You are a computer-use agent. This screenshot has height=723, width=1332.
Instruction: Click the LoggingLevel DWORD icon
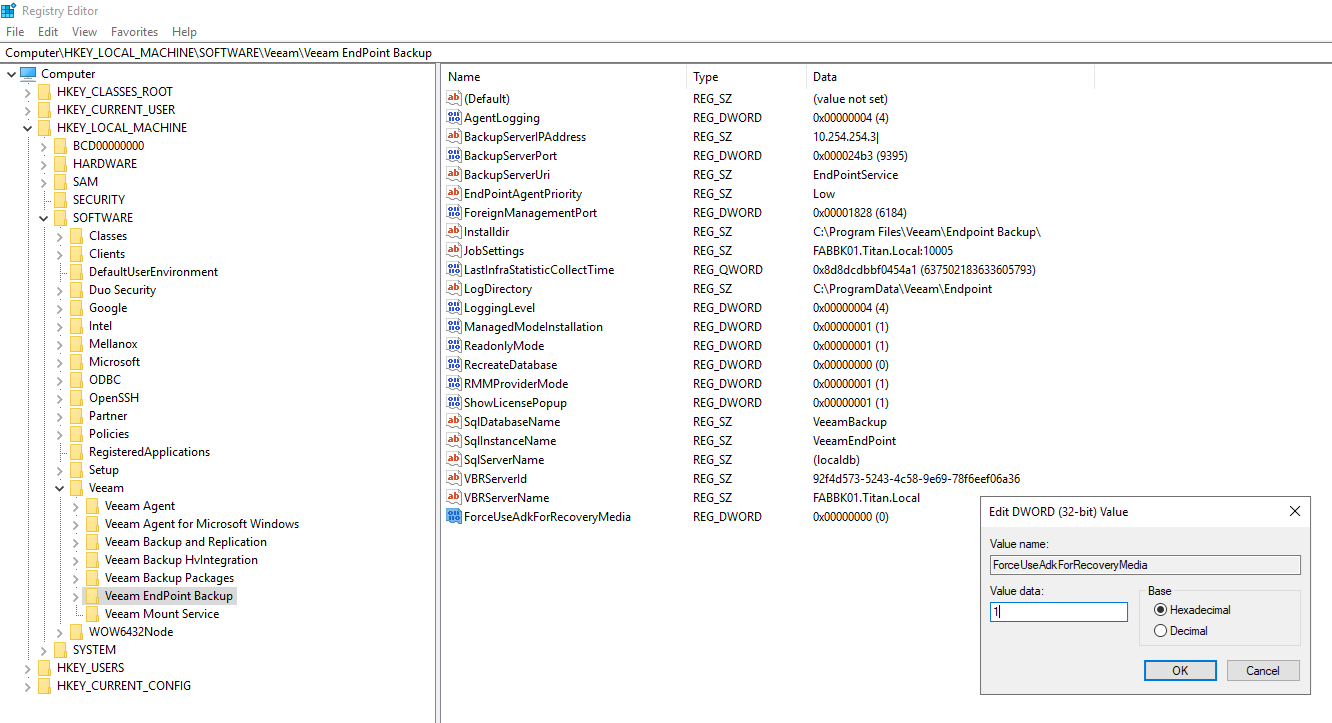coord(453,308)
